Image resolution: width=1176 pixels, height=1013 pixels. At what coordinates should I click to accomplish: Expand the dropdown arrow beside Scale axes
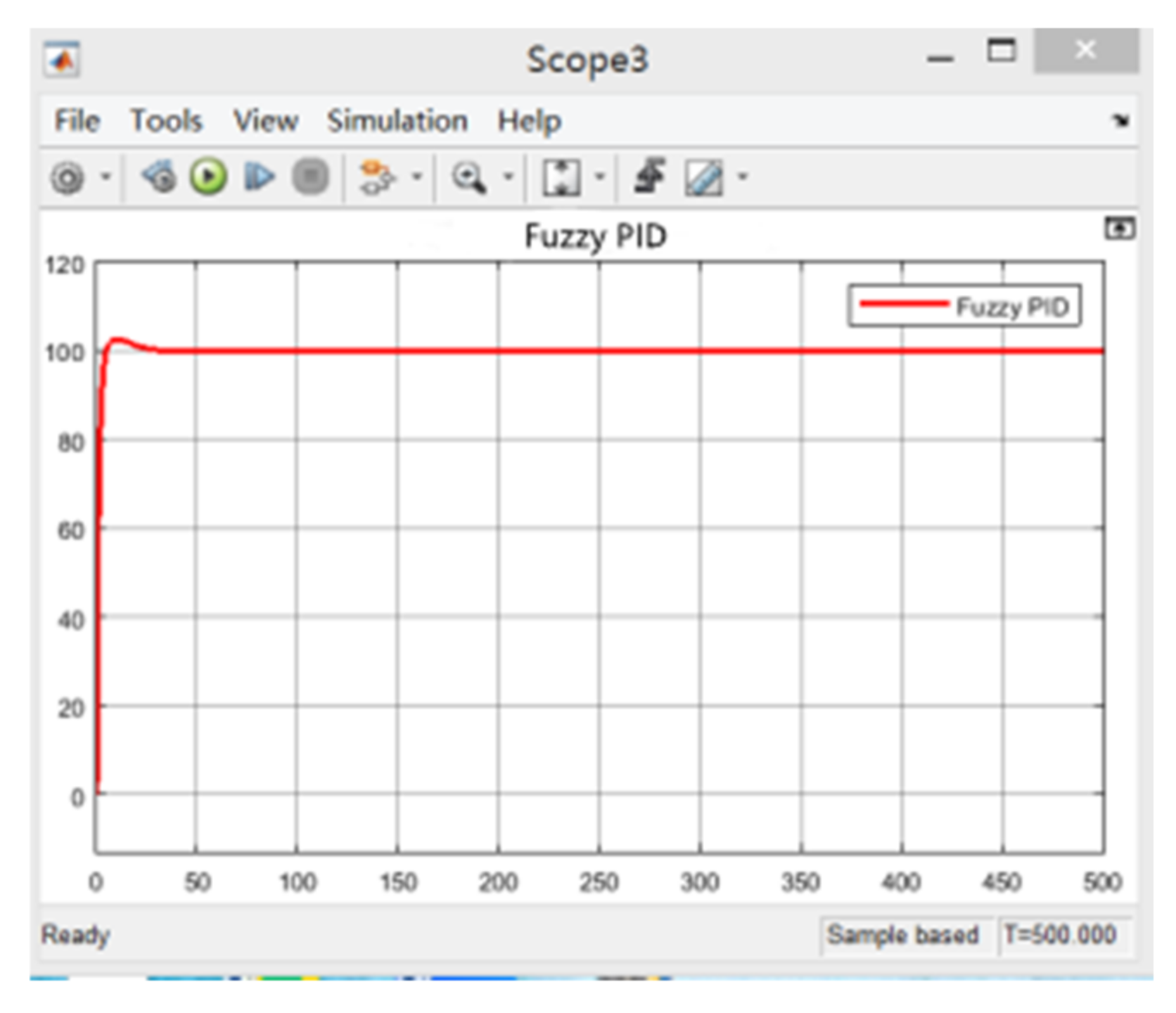(600, 177)
